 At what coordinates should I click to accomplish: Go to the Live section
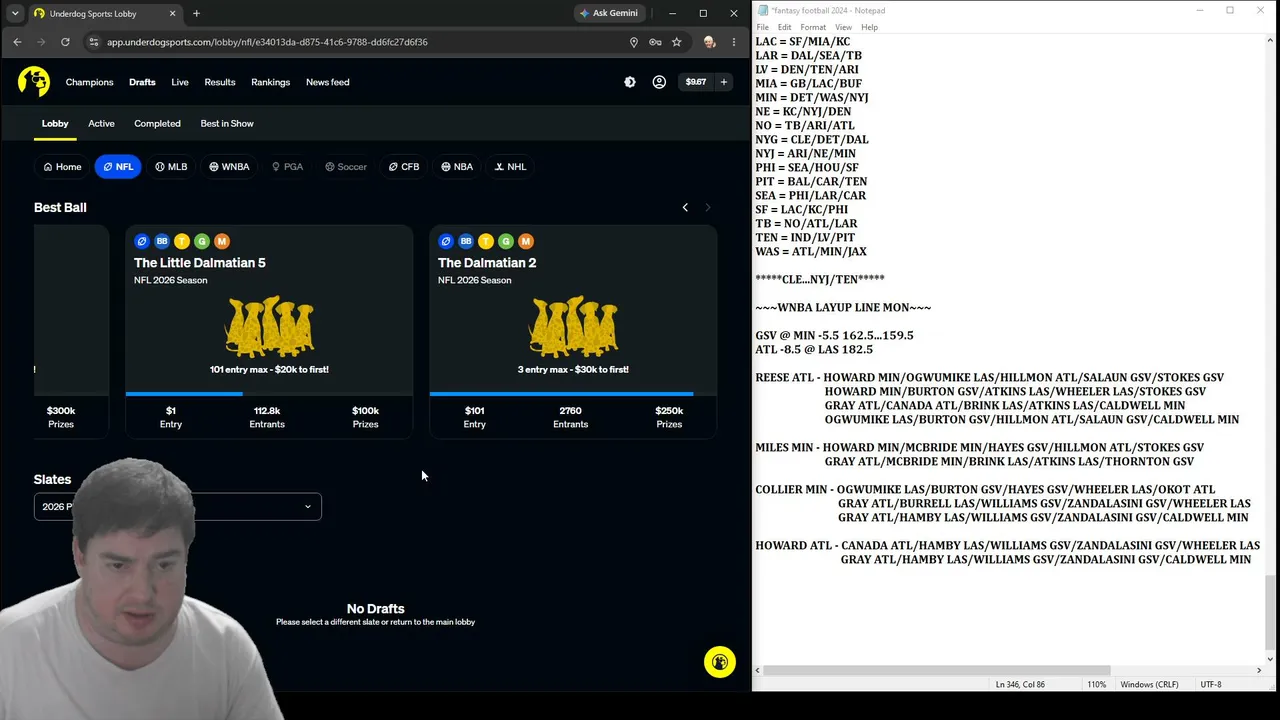pyautogui.click(x=180, y=82)
